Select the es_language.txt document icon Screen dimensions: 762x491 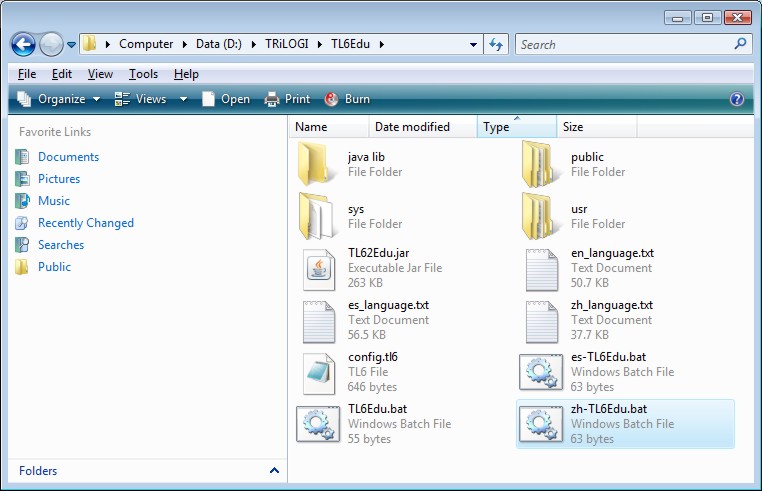point(319,321)
